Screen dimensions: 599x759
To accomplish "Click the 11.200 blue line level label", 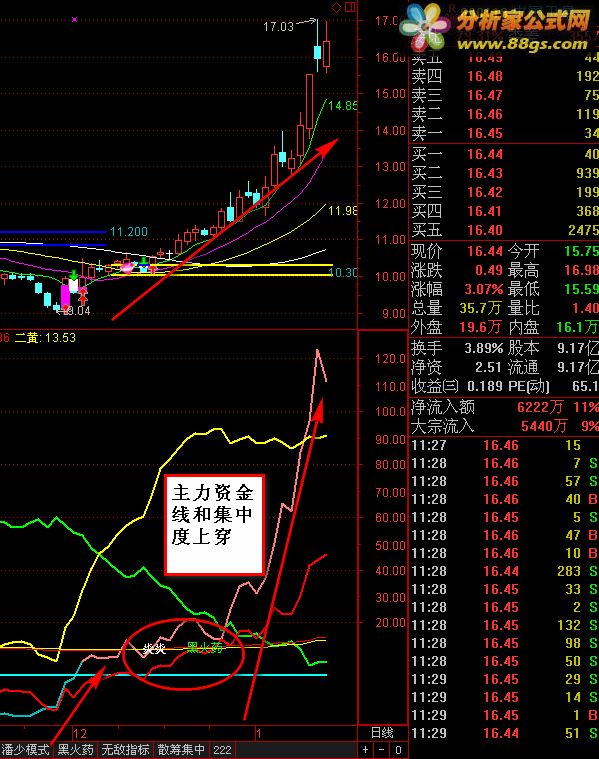I will [x=129, y=232].
